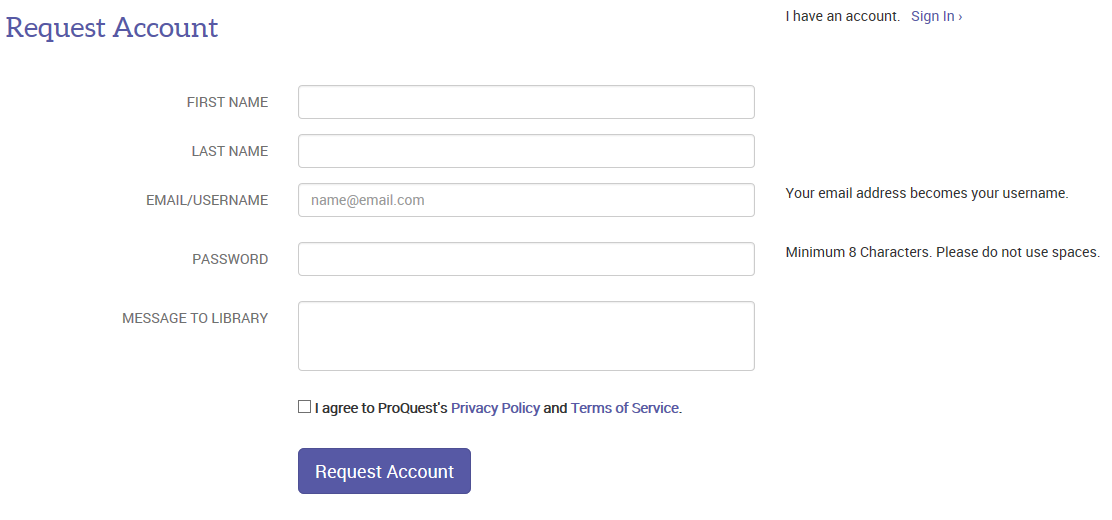Click the 'I agree to ProQuest's' label text
This screenshot has width=1112, height=520.
(x=381, y=408)
